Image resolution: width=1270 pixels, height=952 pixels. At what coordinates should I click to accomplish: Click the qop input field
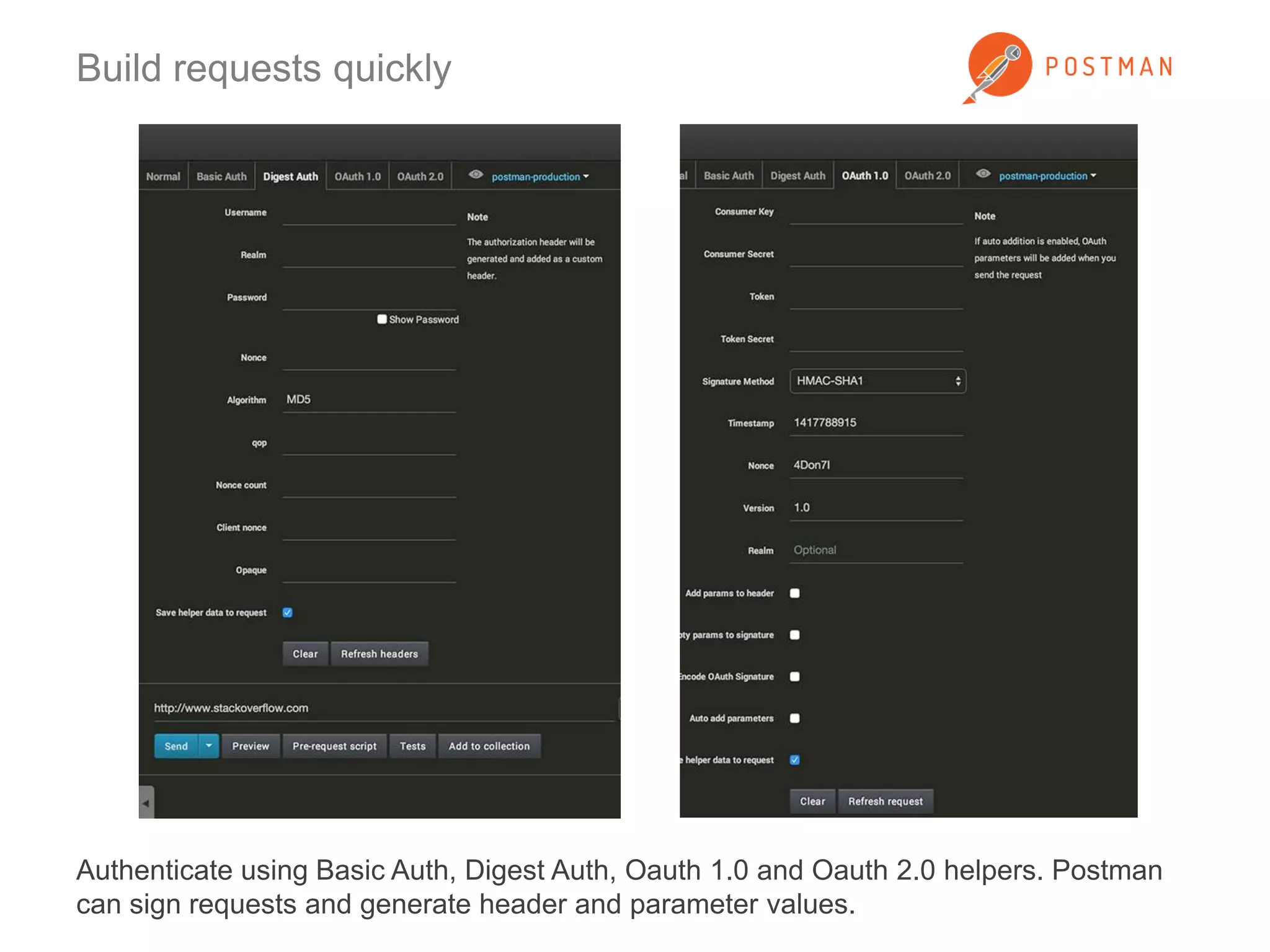369,443
